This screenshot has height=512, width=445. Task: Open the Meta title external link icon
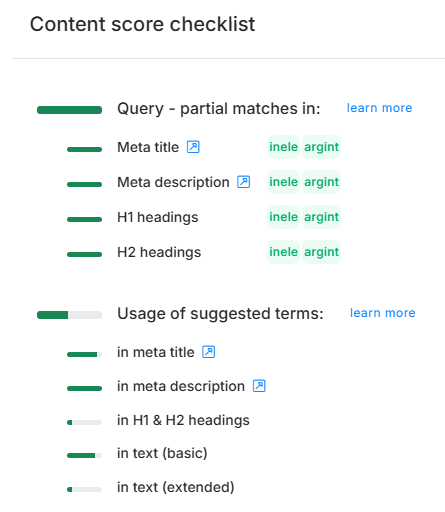click(x=193, y=147)
